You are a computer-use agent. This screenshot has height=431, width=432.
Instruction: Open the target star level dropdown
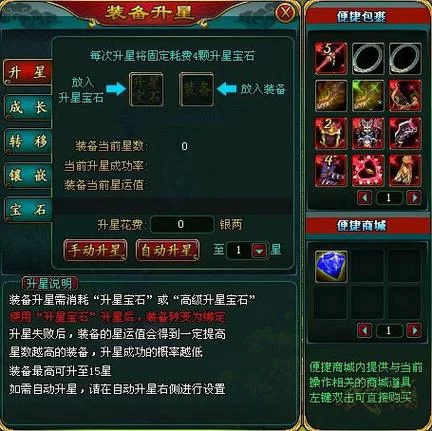pos(259,250)
